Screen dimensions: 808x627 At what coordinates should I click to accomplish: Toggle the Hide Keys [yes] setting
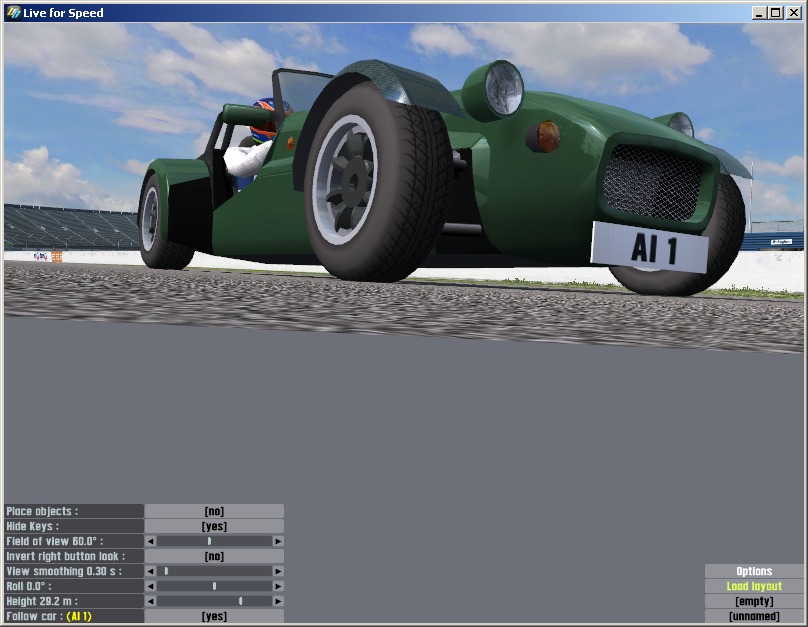click(x=214, y=526)
